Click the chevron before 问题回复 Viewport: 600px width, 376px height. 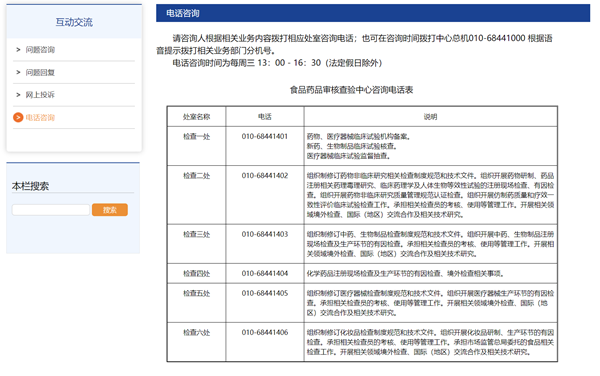(x=18, y=72)
